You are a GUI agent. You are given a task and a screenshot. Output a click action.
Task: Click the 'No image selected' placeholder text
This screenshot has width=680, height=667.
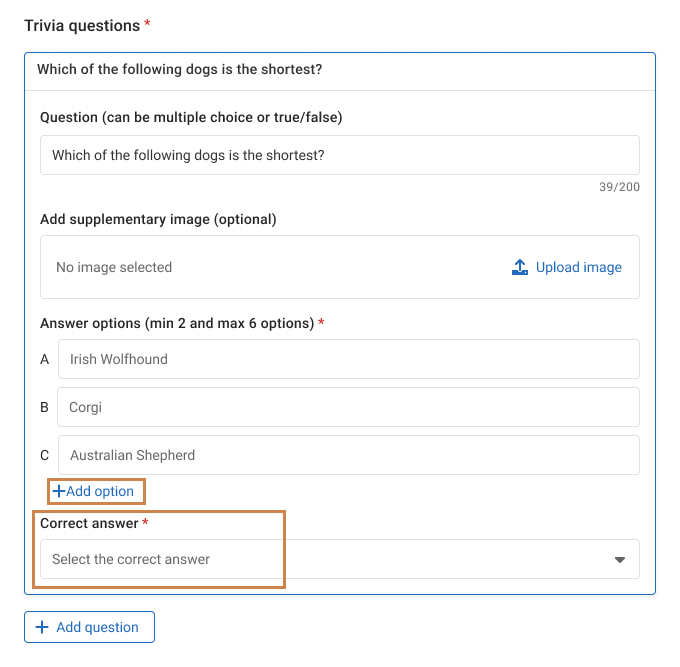(114, 267)
